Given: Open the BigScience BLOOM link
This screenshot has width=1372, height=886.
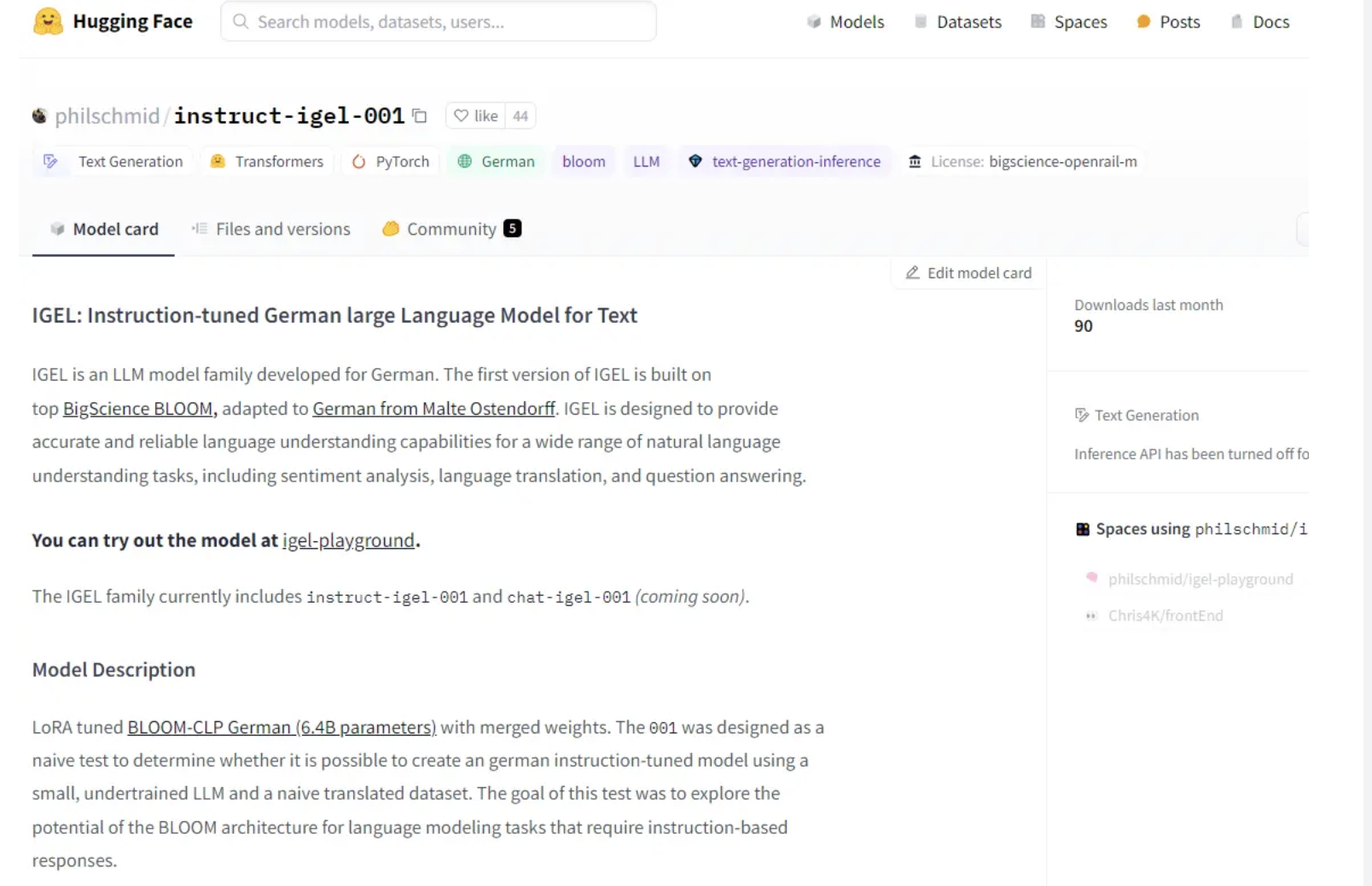Looking at the screenshot, I should (138, 409).
